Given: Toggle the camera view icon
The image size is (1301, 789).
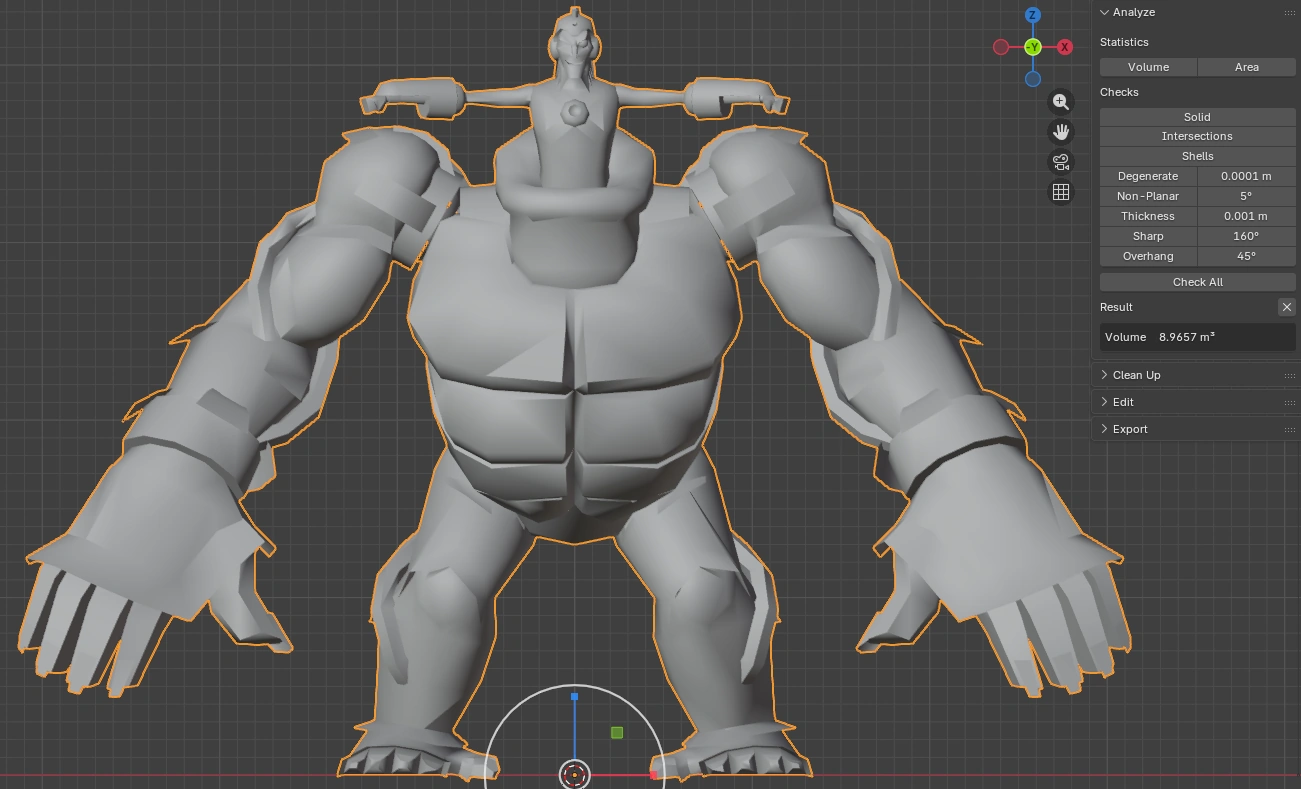Looking at the screenshot, I should tap(1061, 162).
